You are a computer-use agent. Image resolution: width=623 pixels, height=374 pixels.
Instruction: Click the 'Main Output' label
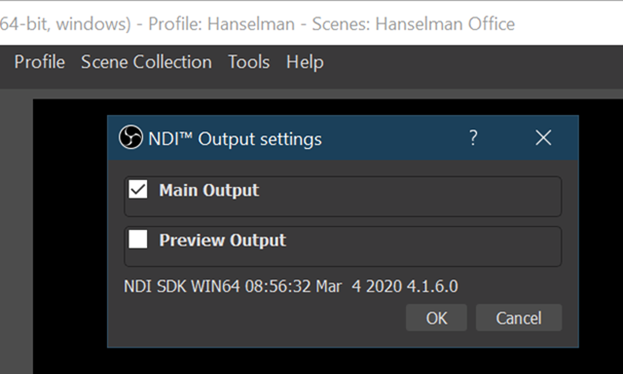[x=209, y=190]
